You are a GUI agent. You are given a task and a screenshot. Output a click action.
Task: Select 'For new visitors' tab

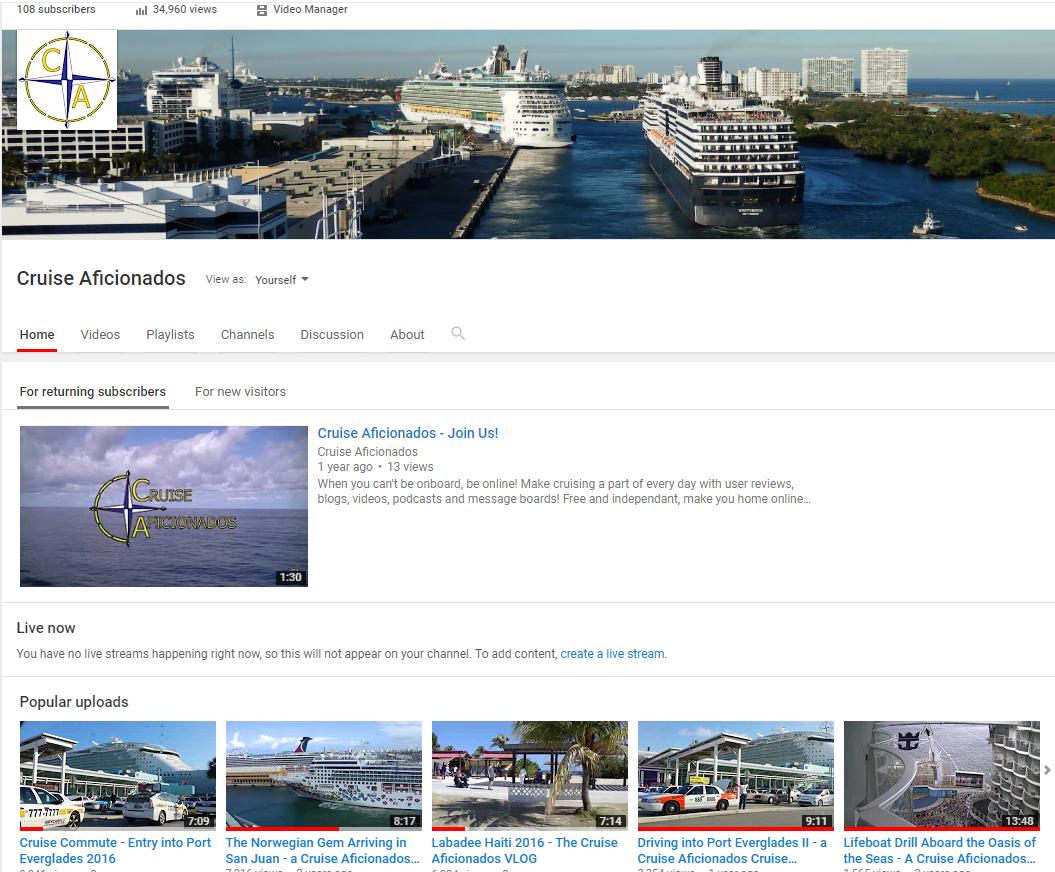coord(240,392)
